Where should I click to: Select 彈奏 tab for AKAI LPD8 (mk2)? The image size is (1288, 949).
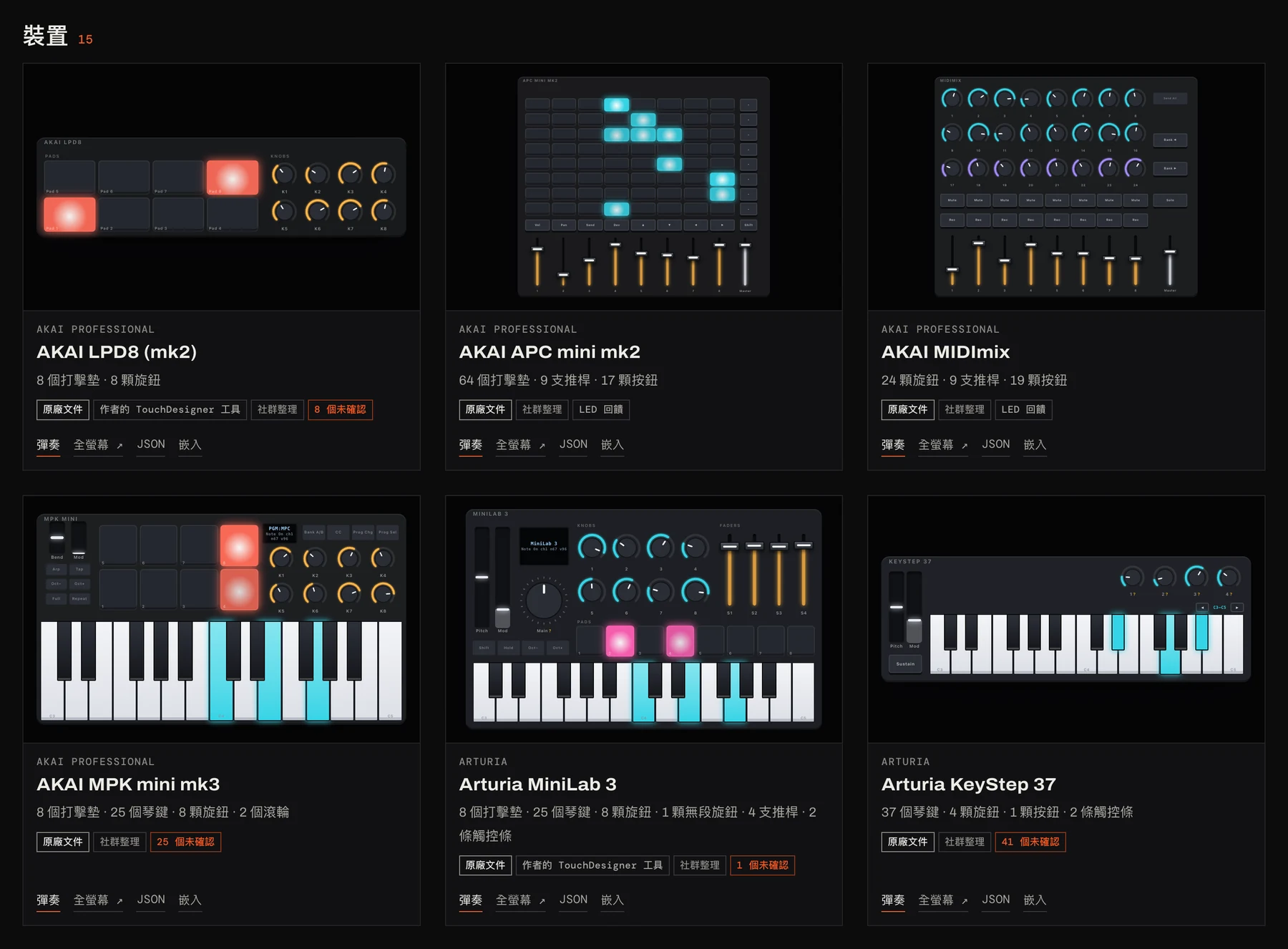48,444
